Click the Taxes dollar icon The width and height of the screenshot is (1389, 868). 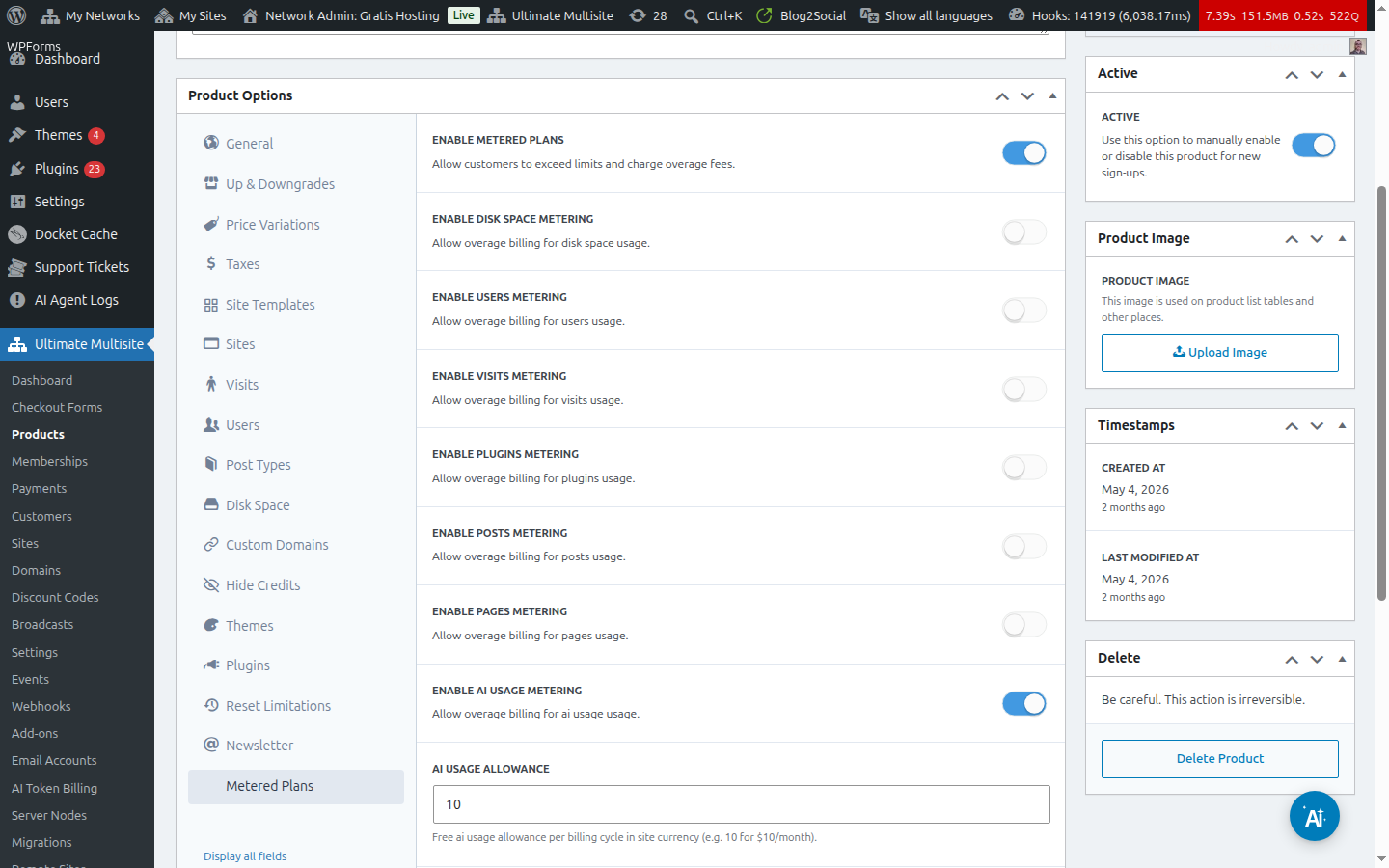(x=211, y=263)
